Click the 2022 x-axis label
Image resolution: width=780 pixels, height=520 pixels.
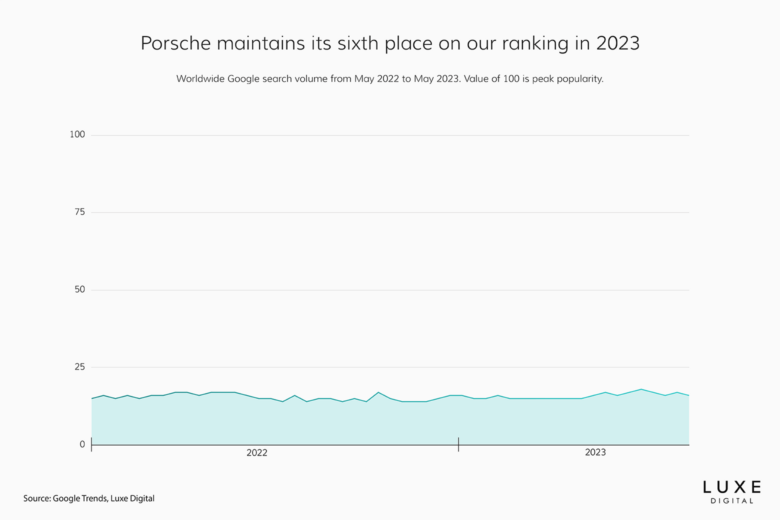click(257, 453)
